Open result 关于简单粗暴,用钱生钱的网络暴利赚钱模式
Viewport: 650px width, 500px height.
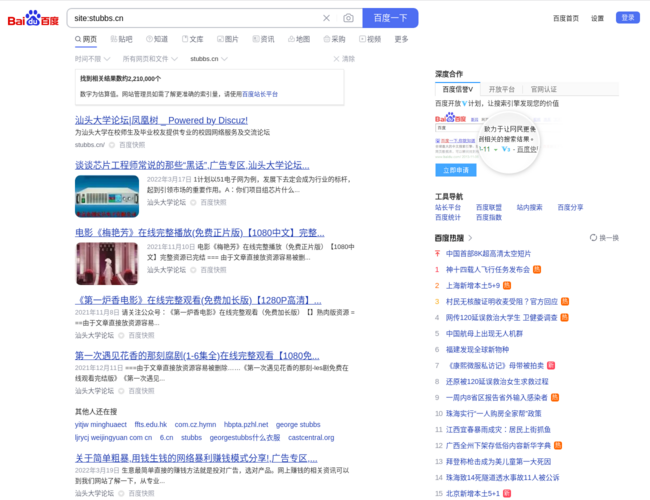pos(196,458)
